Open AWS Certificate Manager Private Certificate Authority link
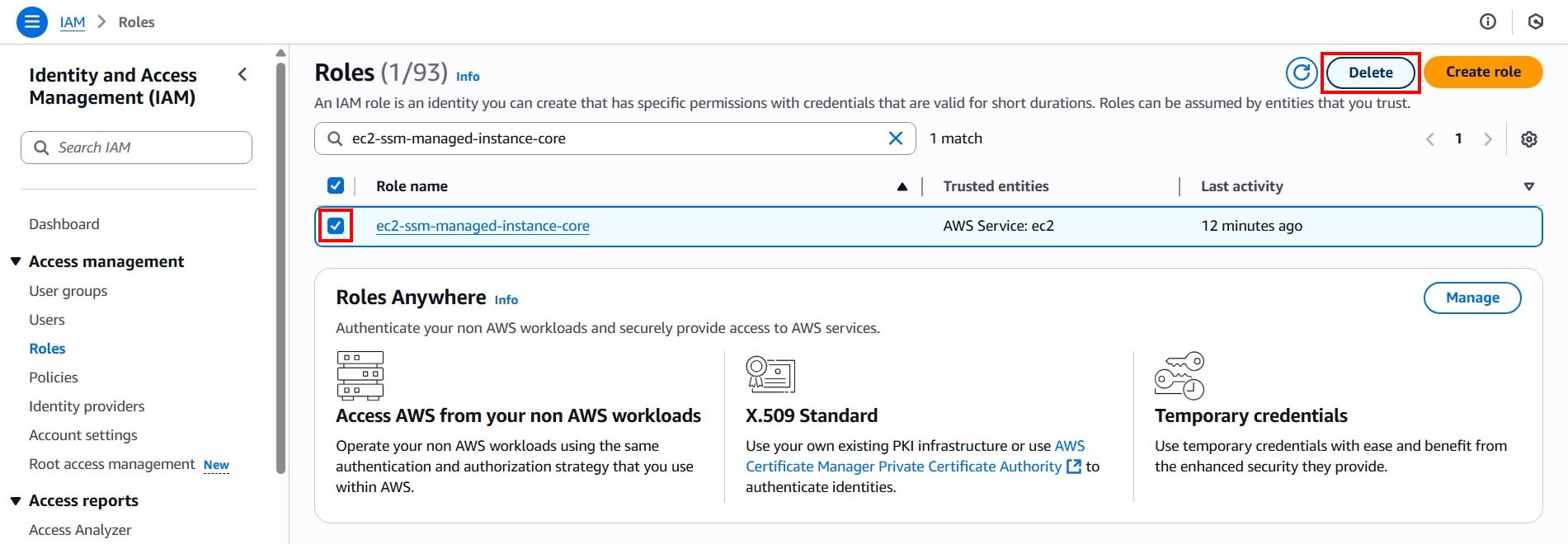The image size is (1568, 544). pyautogui.click(x=914, y=456)
